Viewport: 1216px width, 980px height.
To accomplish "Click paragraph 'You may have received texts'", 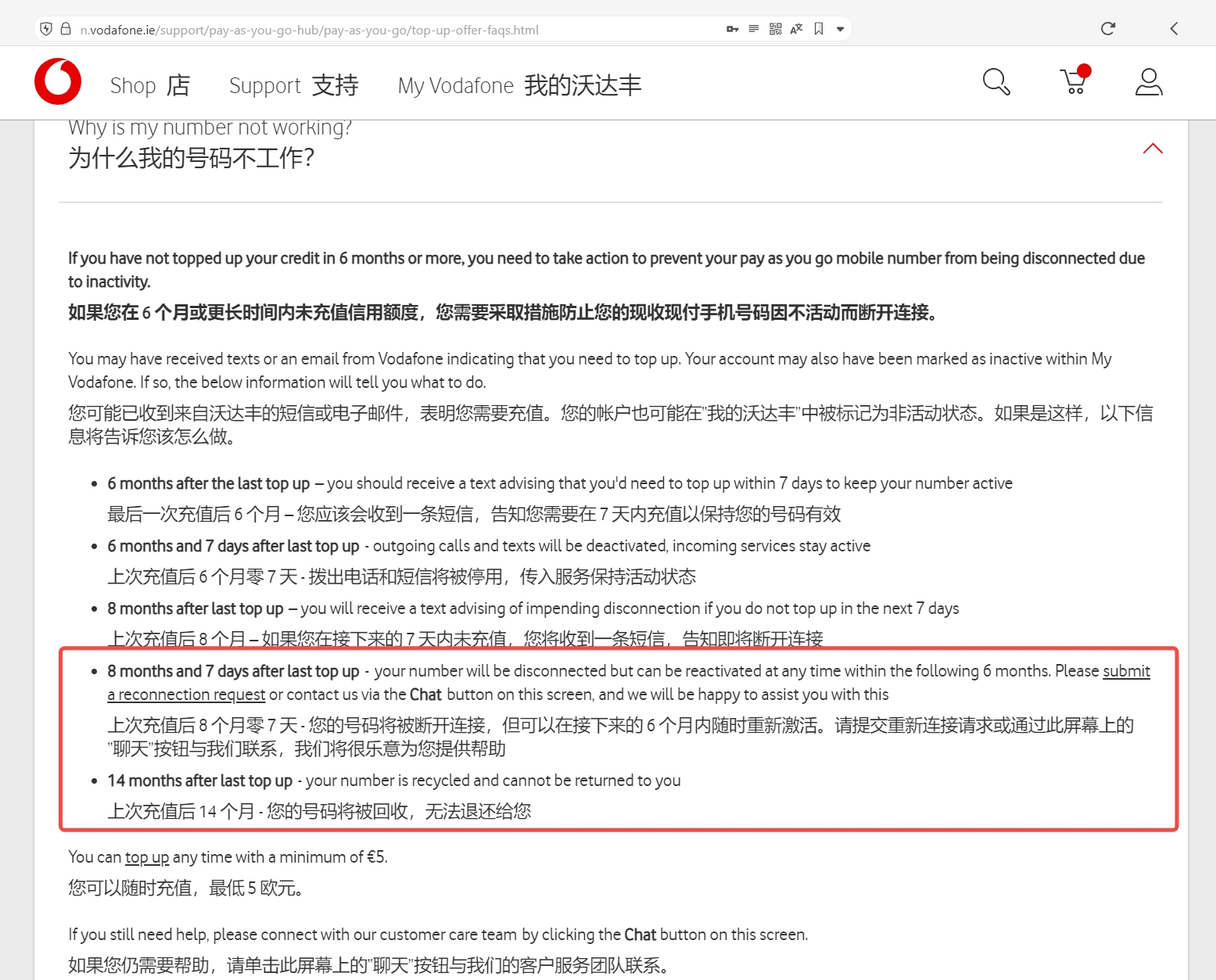I will pyautogui.click(x=590, y=370).
